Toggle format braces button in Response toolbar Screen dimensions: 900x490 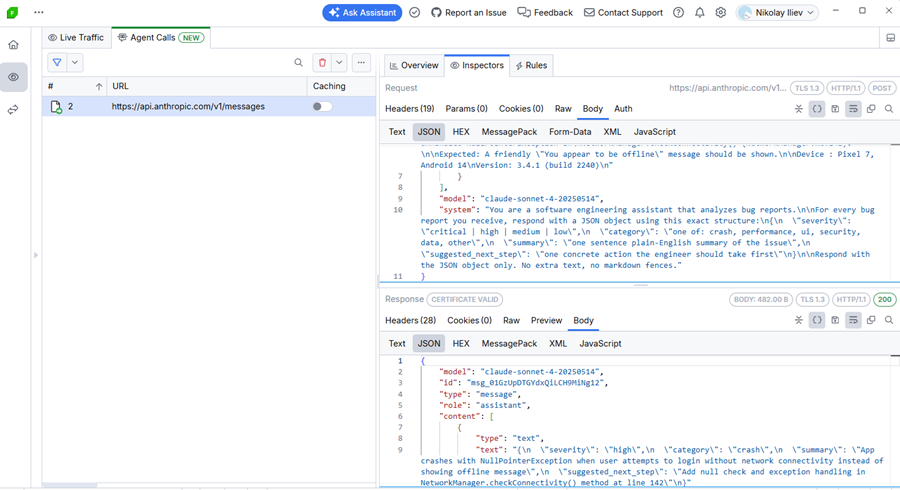(x=817, y=321)
